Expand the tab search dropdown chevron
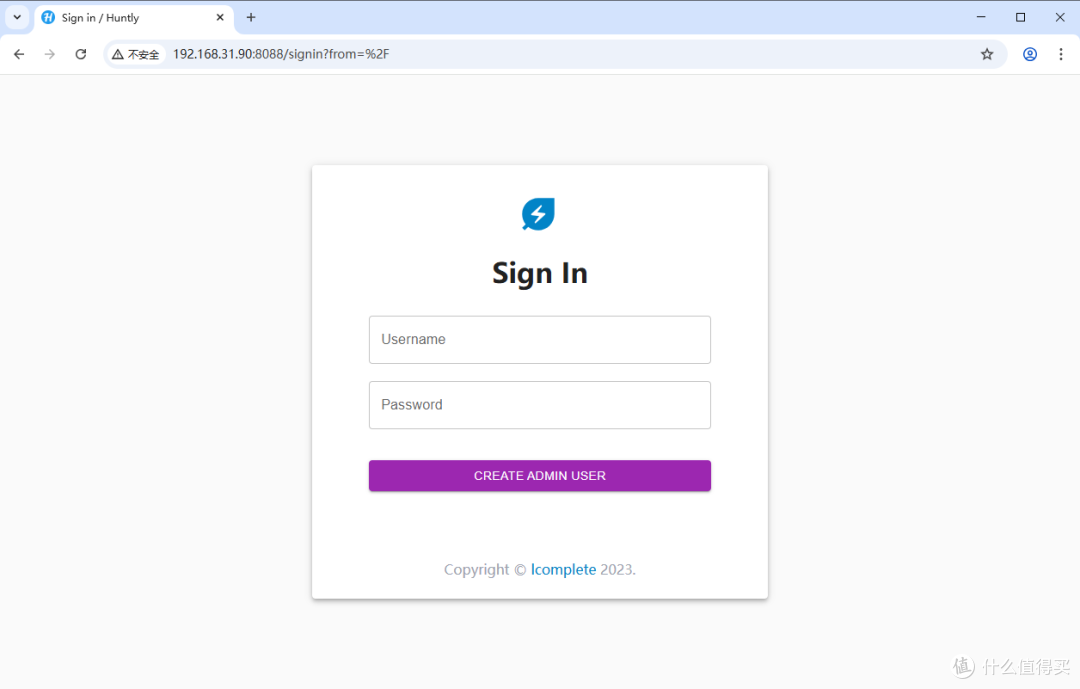The height and width of the screenshot is (689, 1080). click(x=17, y=18)
